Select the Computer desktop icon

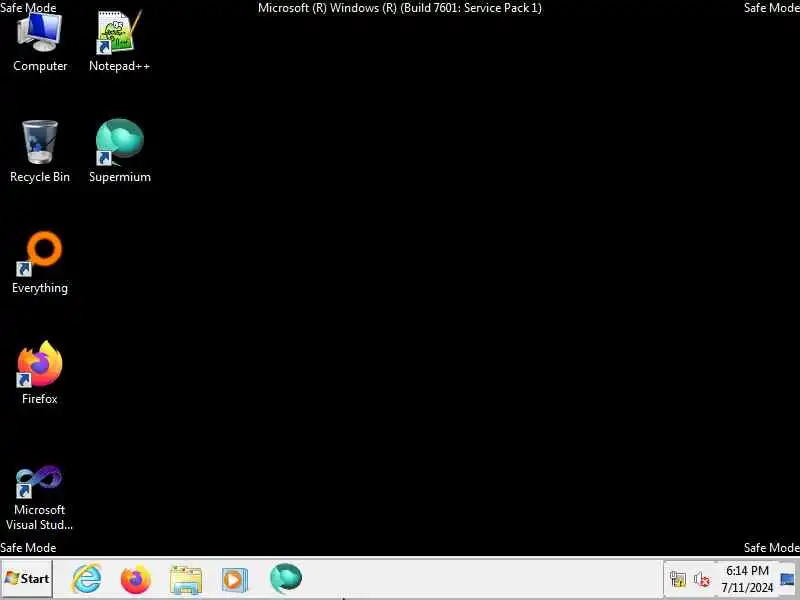[x=40, y=42]
